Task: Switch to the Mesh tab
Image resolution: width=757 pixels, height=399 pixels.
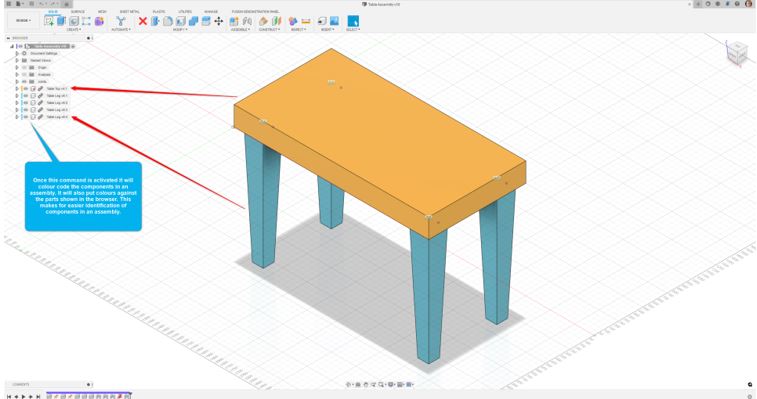Action: pos(102,12)
